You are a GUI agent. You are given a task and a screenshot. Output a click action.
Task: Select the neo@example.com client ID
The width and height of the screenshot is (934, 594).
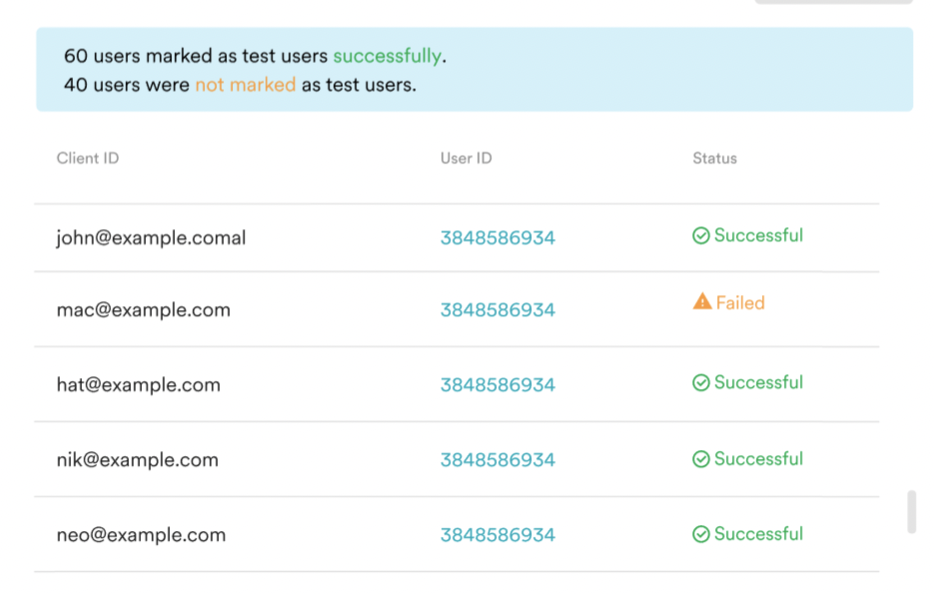(141, 535)
